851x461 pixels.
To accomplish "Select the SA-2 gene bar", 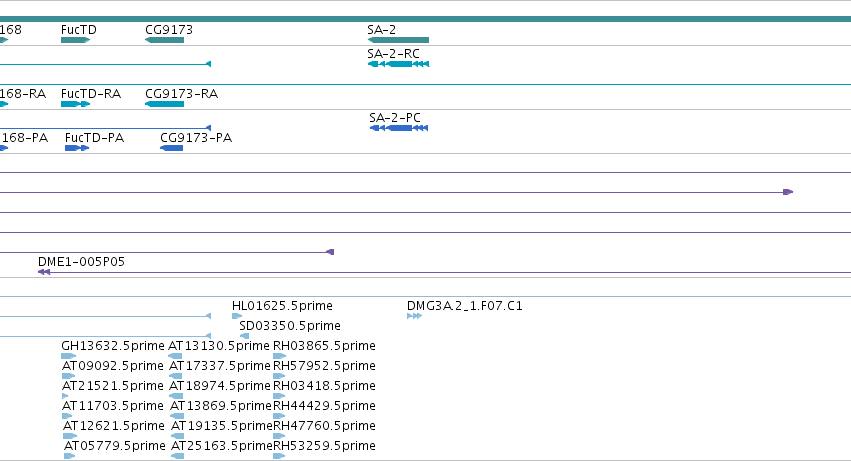I will coord(398,40).
